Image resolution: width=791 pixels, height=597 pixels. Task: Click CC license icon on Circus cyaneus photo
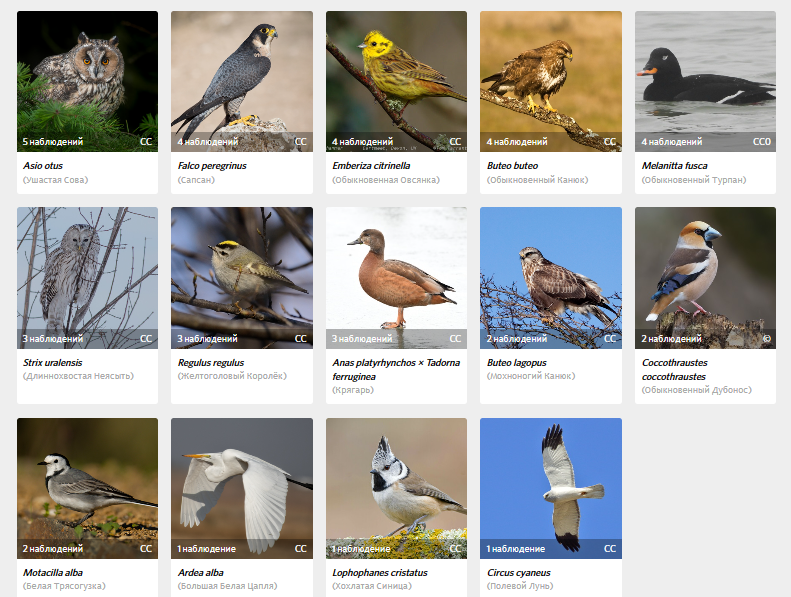pos(610,549)
